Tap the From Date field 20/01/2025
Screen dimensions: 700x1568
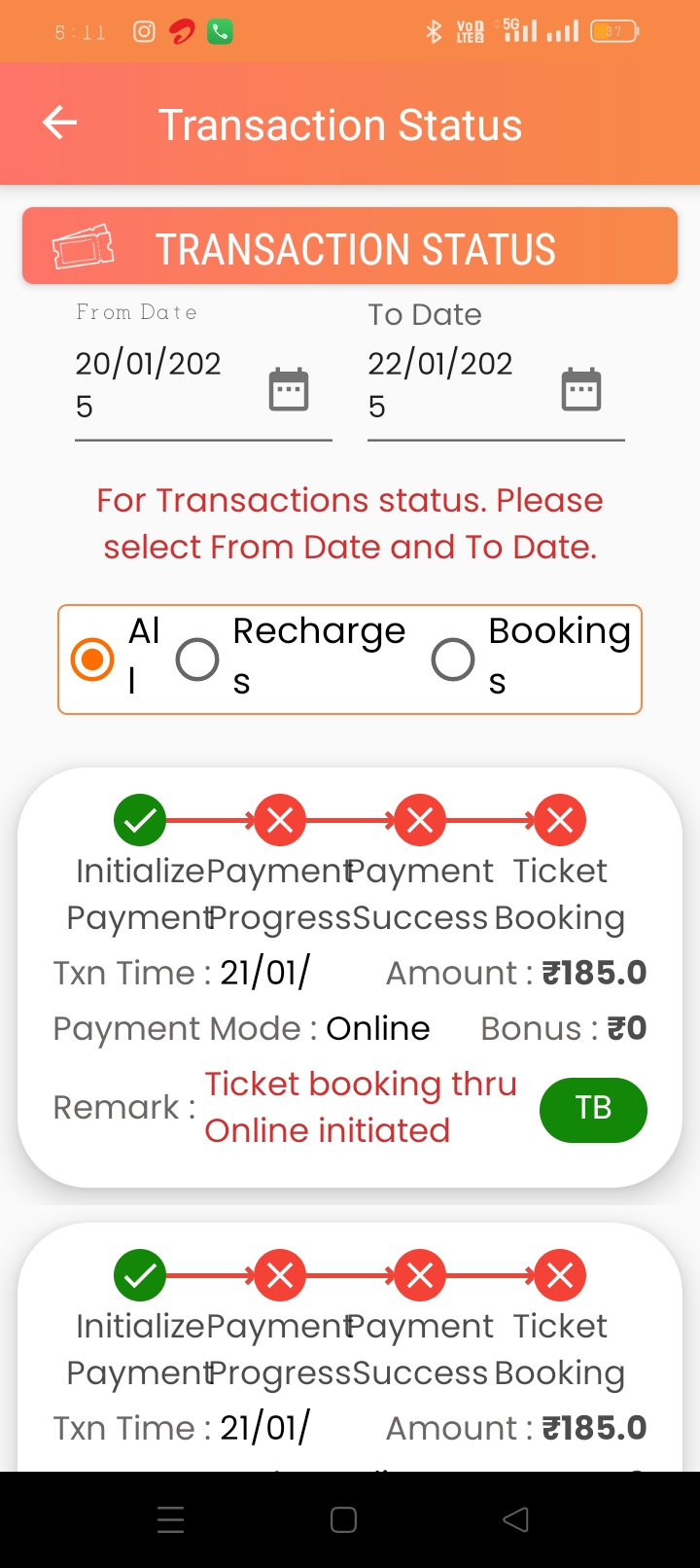(156, 384)
